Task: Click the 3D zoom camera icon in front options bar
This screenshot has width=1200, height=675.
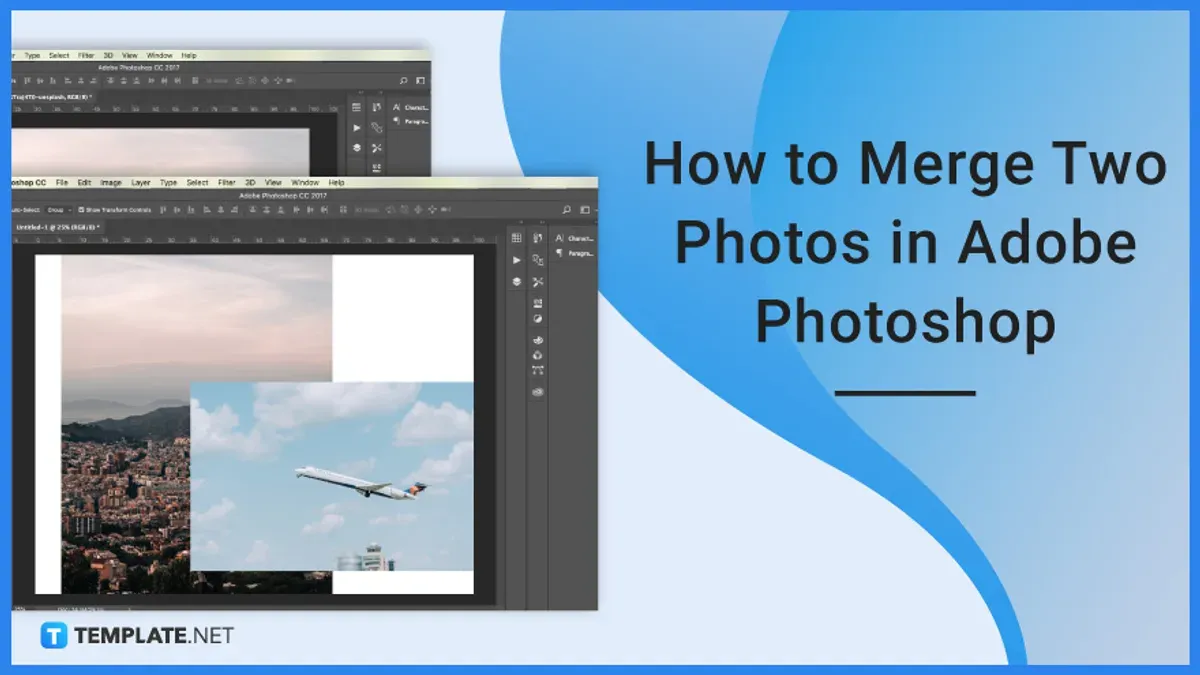Action: [446, 209]
